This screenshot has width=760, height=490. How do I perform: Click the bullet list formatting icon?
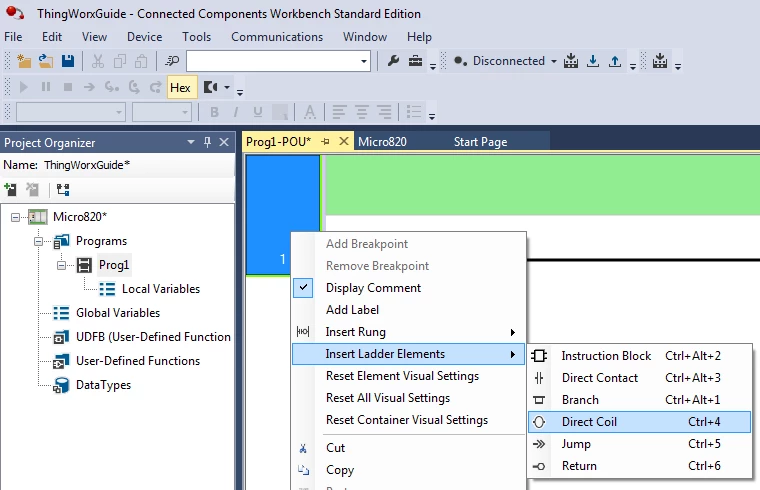[414, 112]
